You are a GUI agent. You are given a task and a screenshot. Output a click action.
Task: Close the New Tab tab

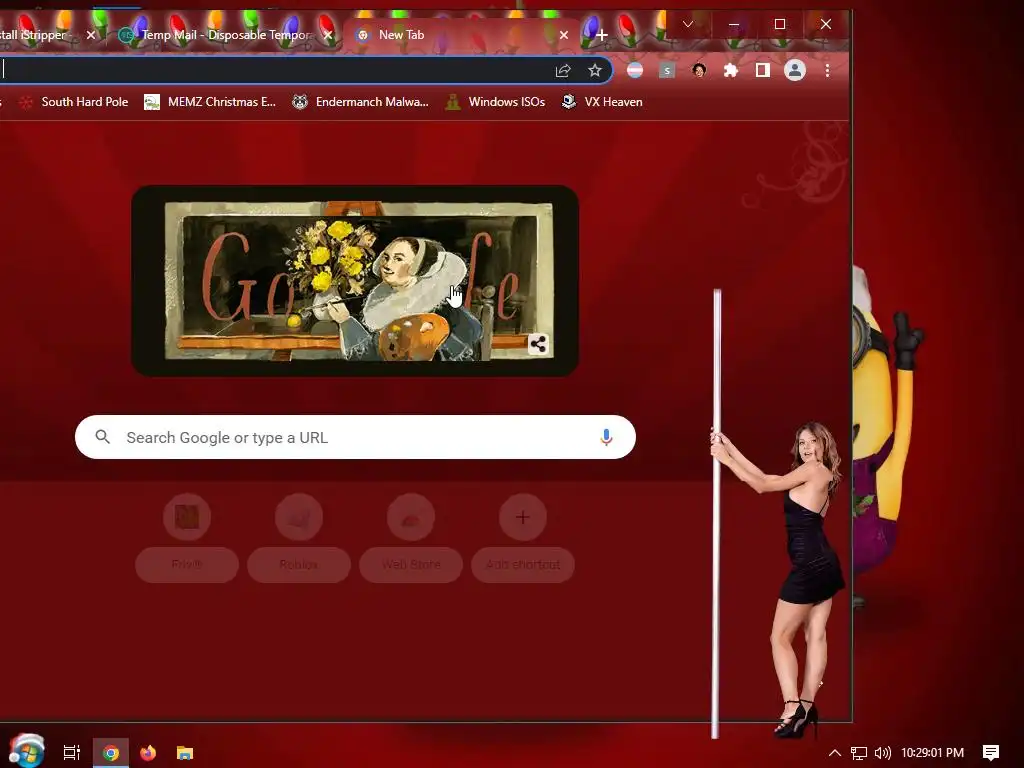coord(564,35)
